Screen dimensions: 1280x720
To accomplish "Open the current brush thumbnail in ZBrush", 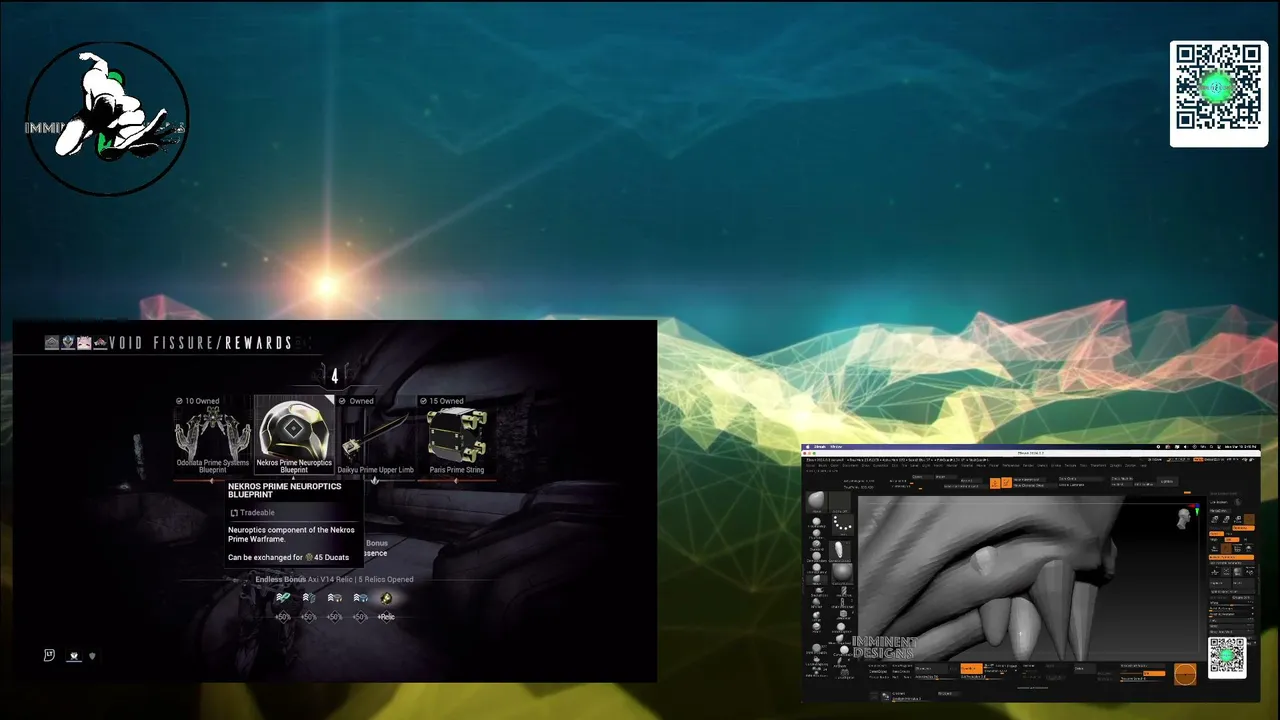I will (817, 500).
